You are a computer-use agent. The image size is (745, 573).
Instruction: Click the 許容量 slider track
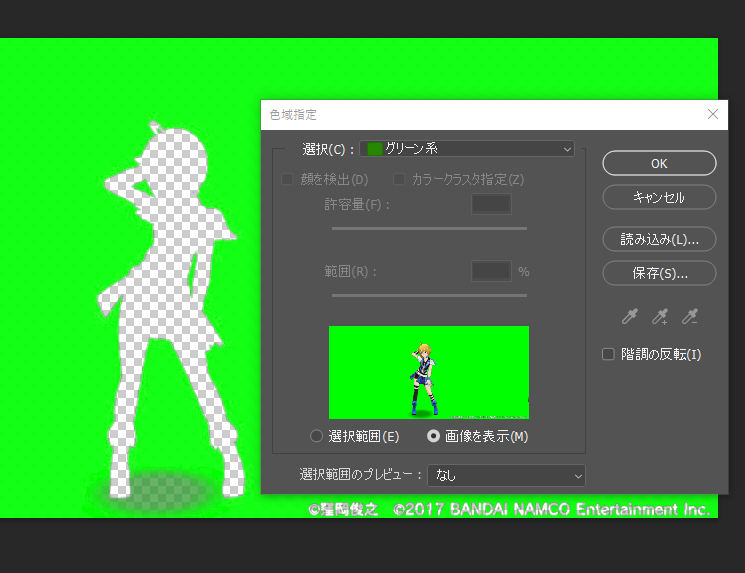click(x=429, y=229)
